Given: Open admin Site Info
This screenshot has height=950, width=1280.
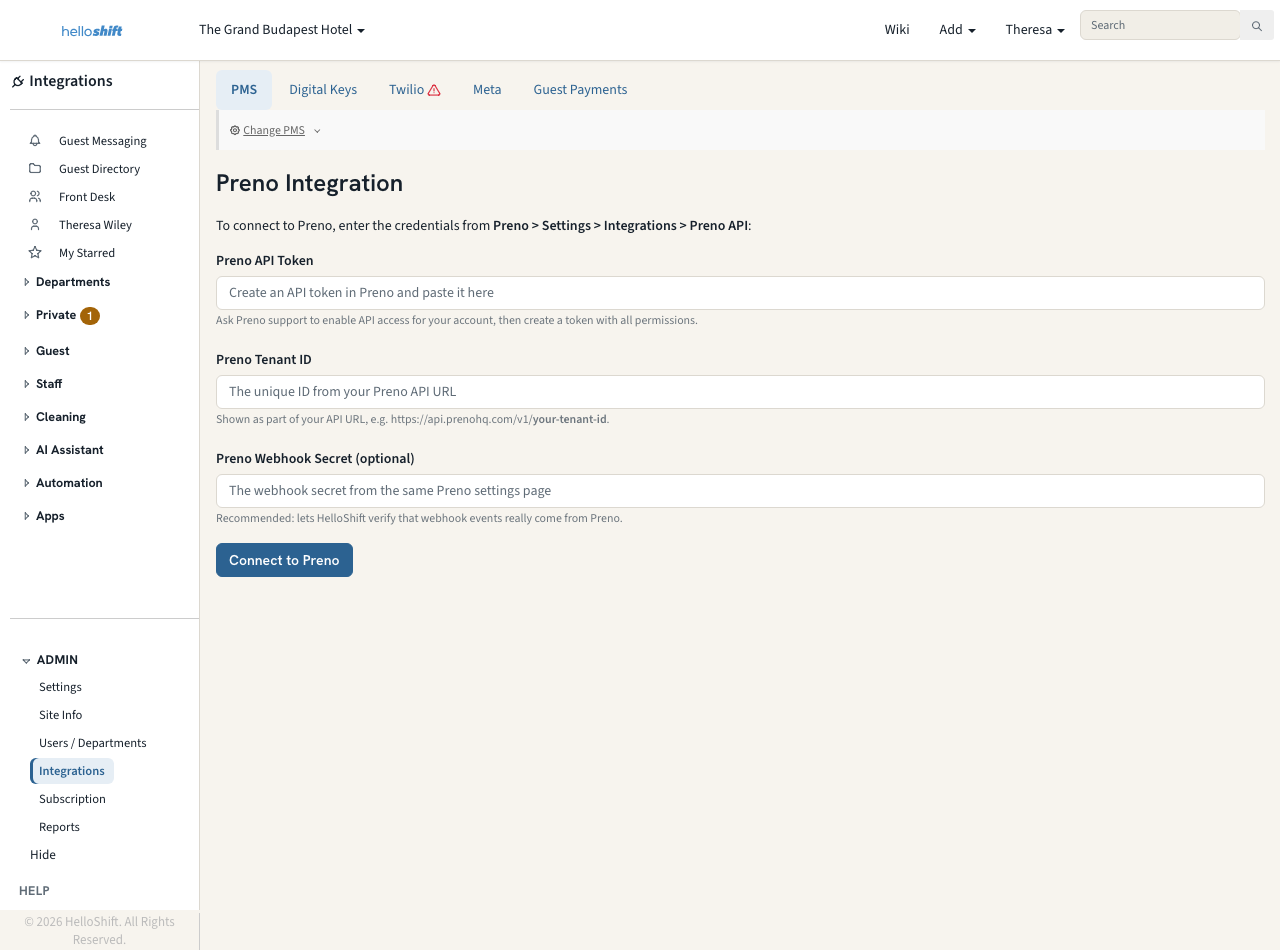Looking at the screenshot, I should pyautogui.click(x=61, y=715).
